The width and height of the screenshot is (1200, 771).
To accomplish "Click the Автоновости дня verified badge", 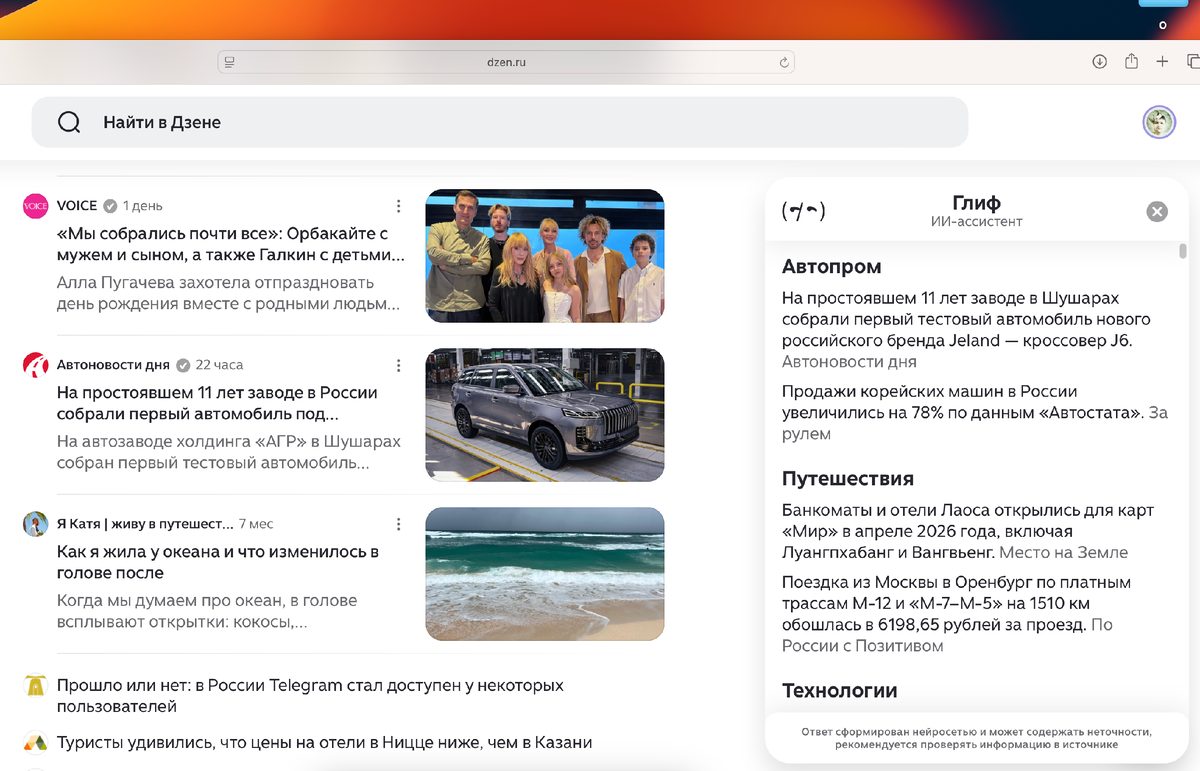I will (x=183, y=365).
